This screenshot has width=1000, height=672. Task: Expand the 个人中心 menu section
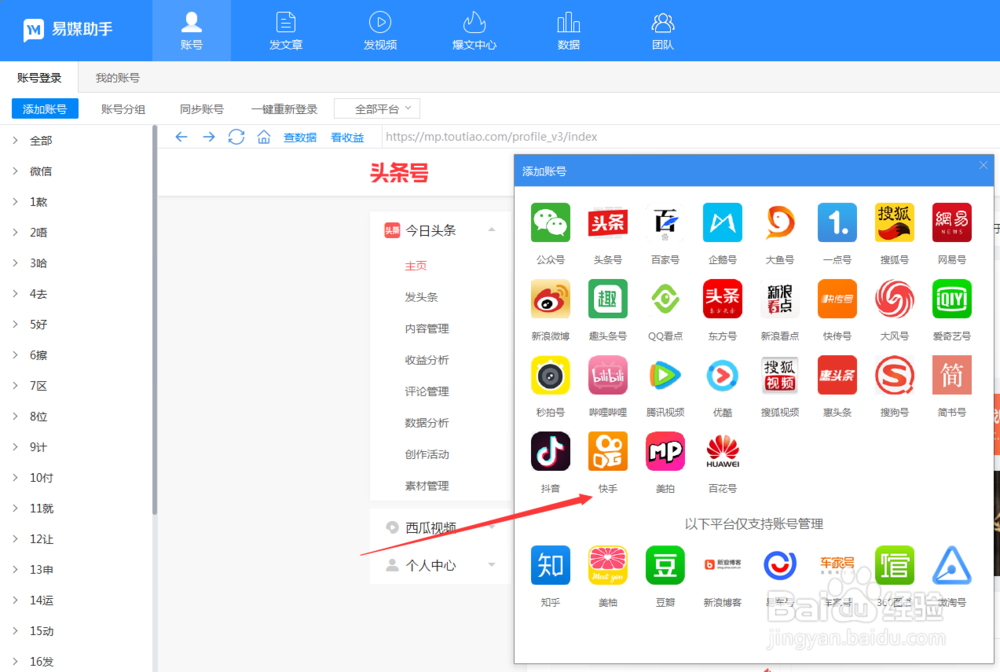point(492,565)
